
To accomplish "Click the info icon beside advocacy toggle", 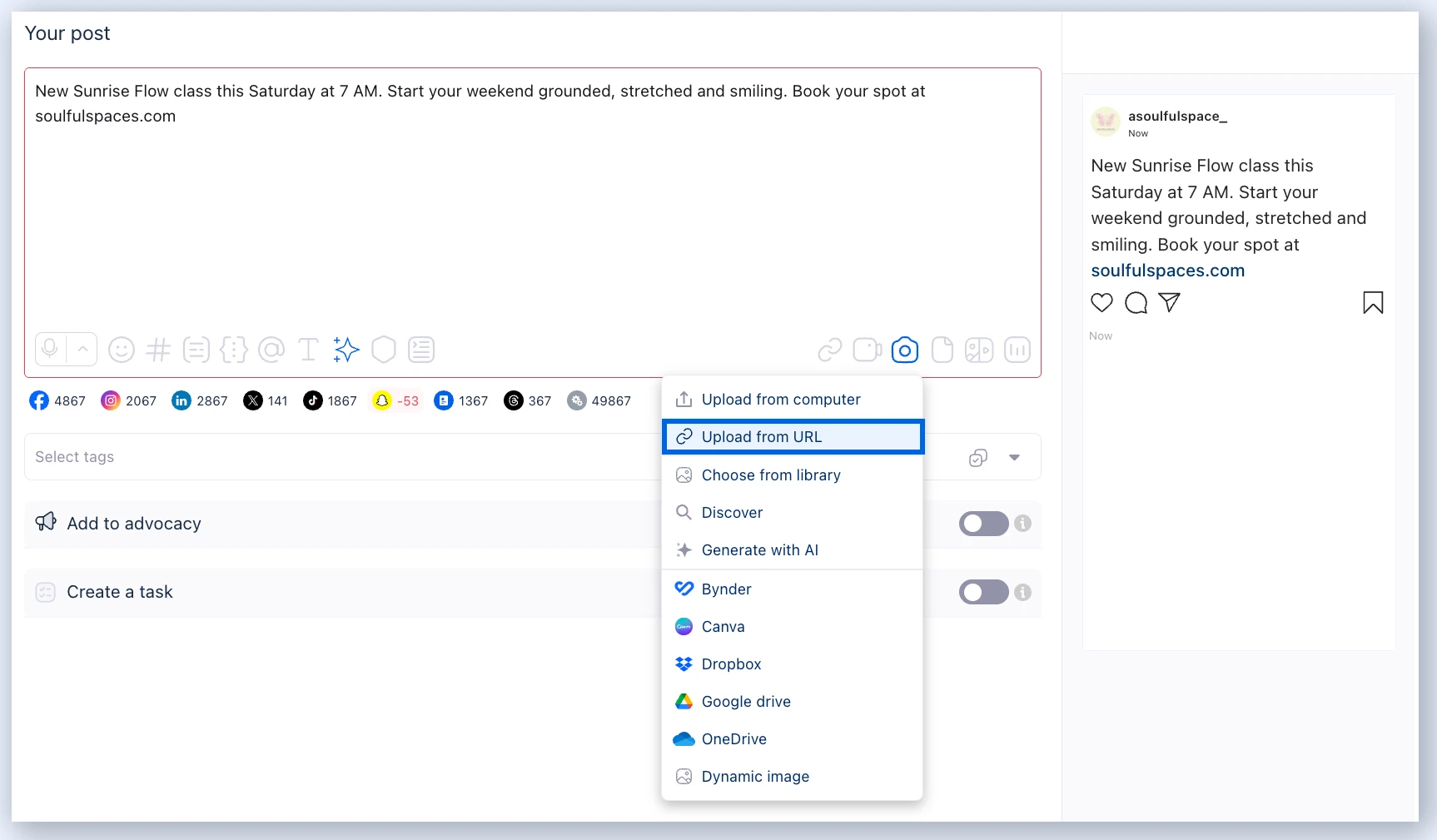I will pos(1023,524).
